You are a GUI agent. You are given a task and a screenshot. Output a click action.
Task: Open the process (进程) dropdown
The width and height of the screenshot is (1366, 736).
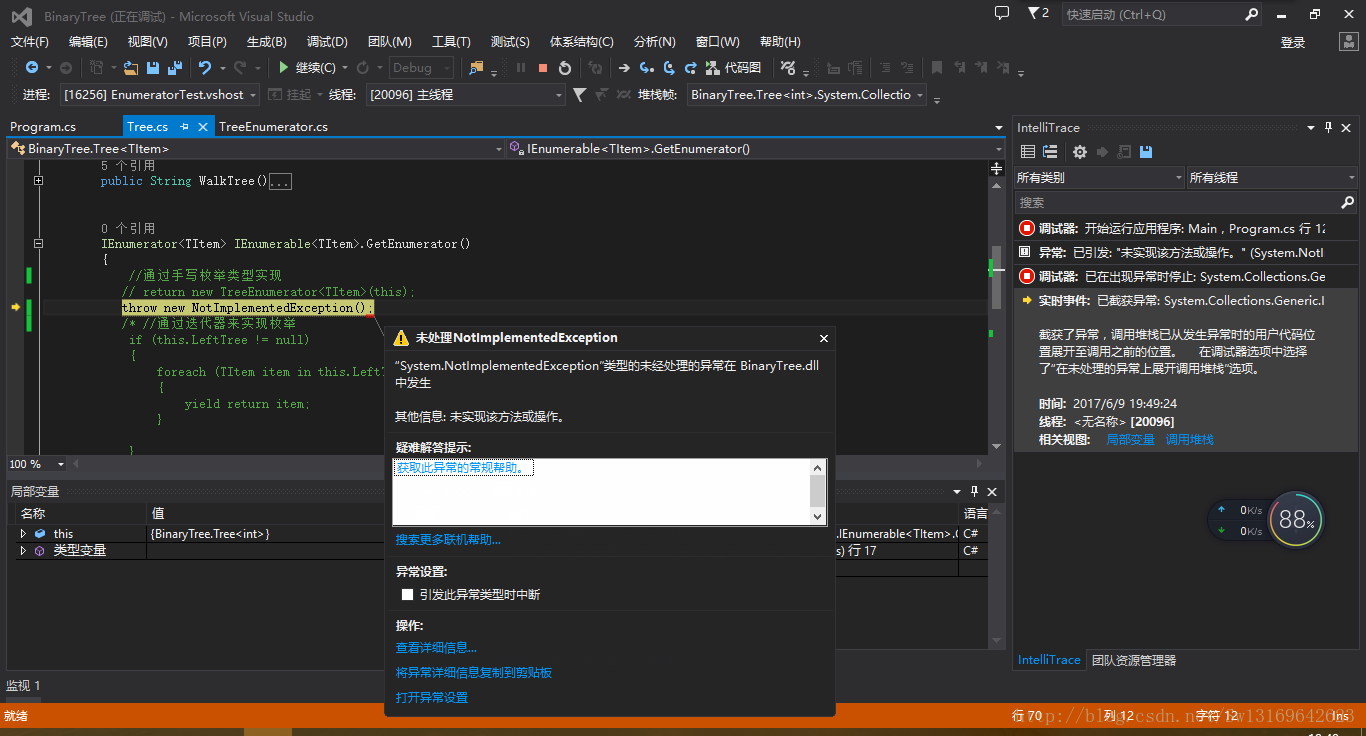click(160, 95)
